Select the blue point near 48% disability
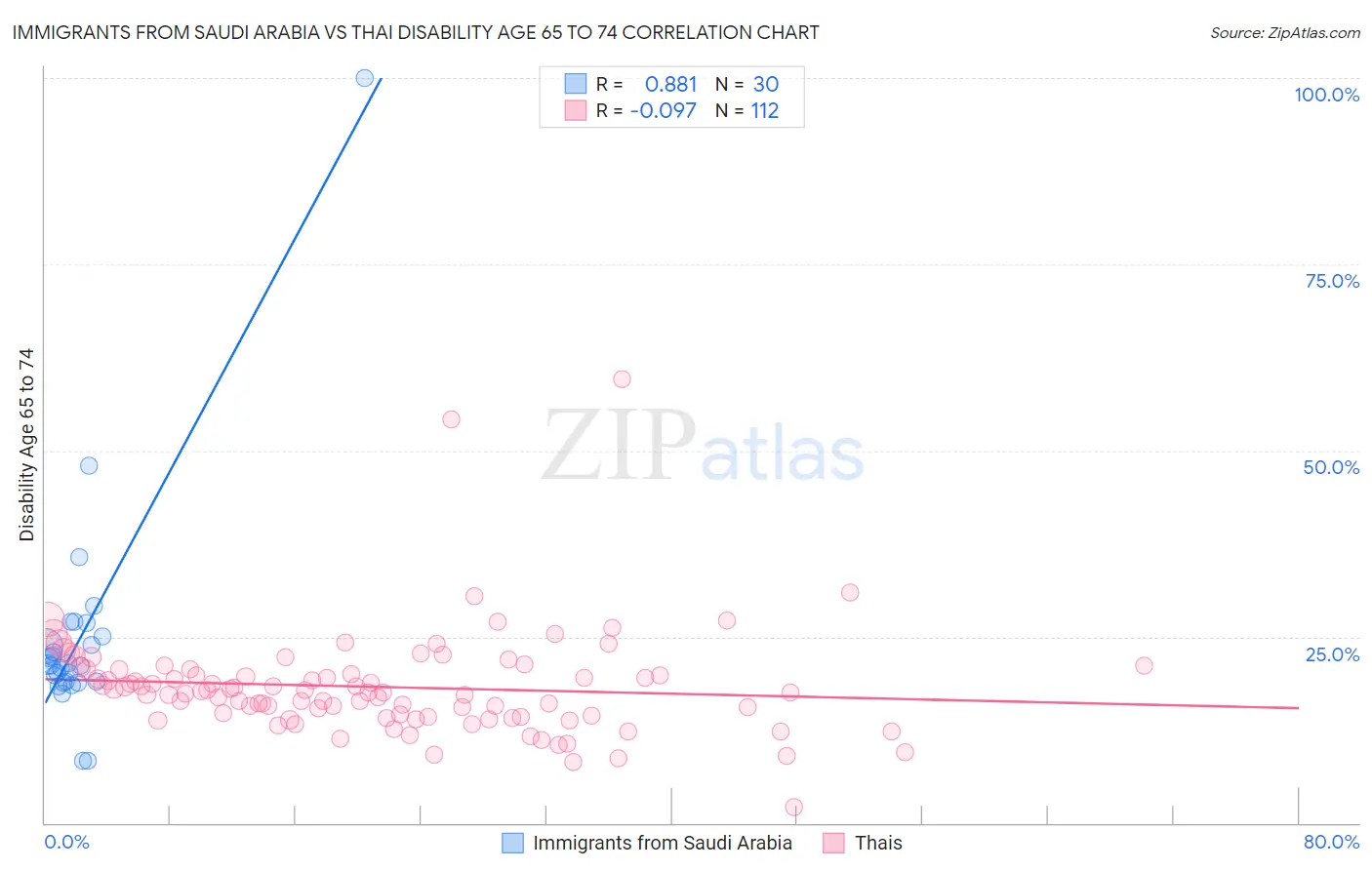Screen dimensions: 1372x870 point(89,465)
